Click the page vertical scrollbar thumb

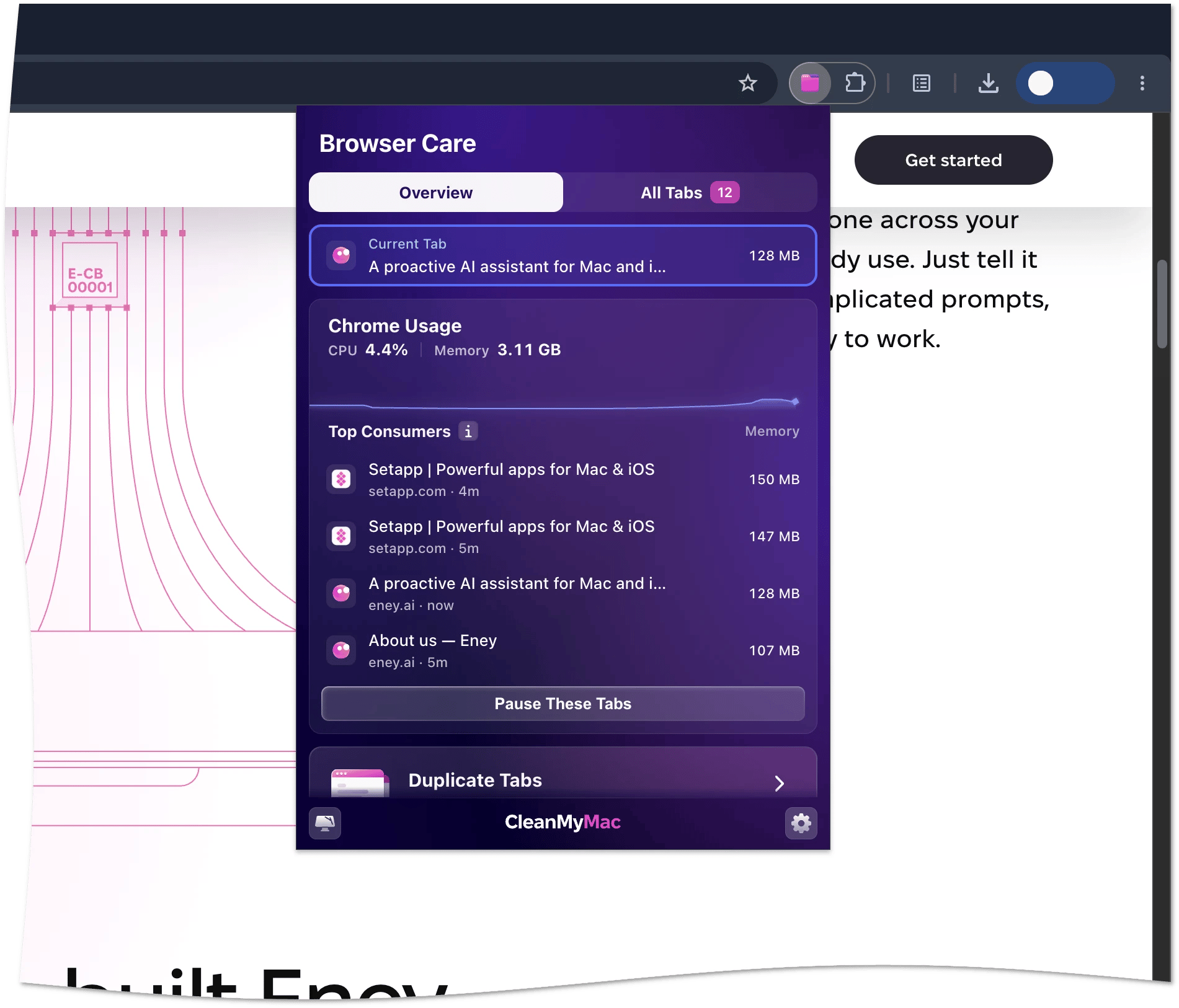pyautogui.click(x=1162, y=304)
